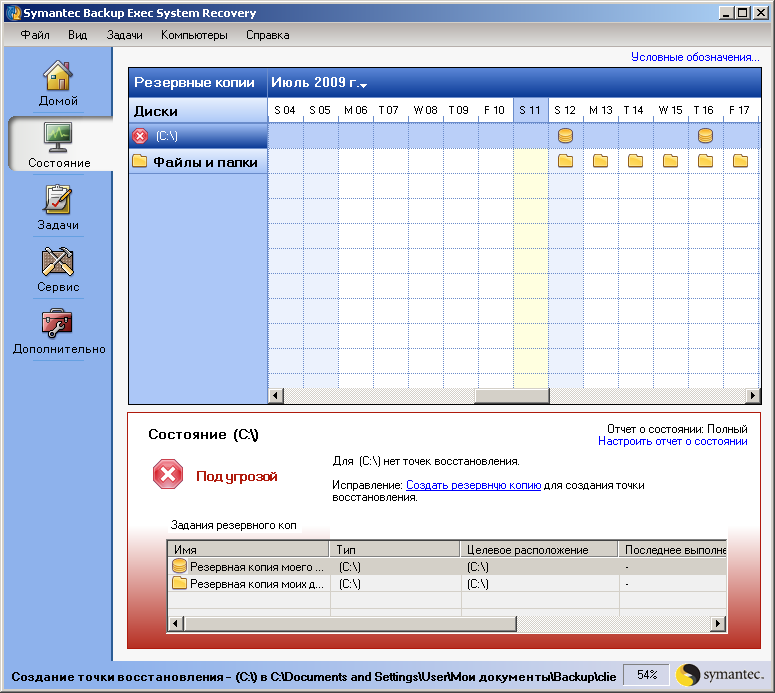Click the Состояние (C:\) panel heading

pos(204,434)
